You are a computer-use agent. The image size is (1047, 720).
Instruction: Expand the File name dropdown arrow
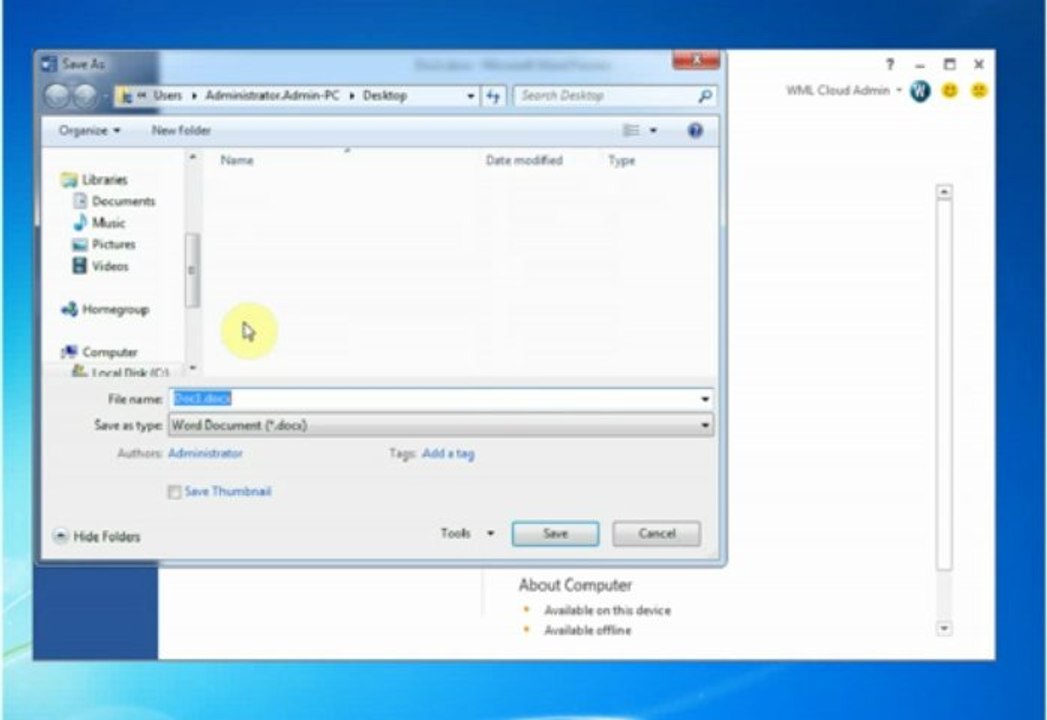click(x=705, y=399)
